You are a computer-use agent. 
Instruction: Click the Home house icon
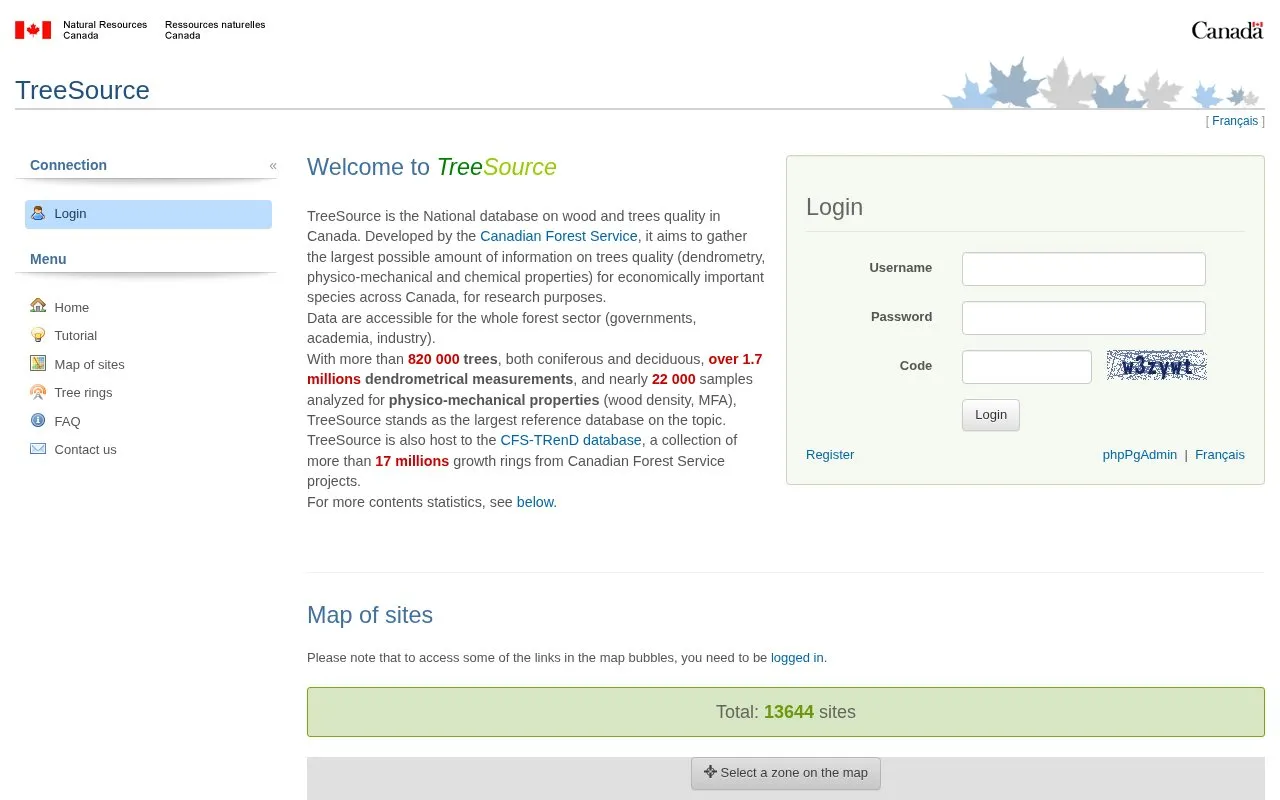[x=38, y=306]
